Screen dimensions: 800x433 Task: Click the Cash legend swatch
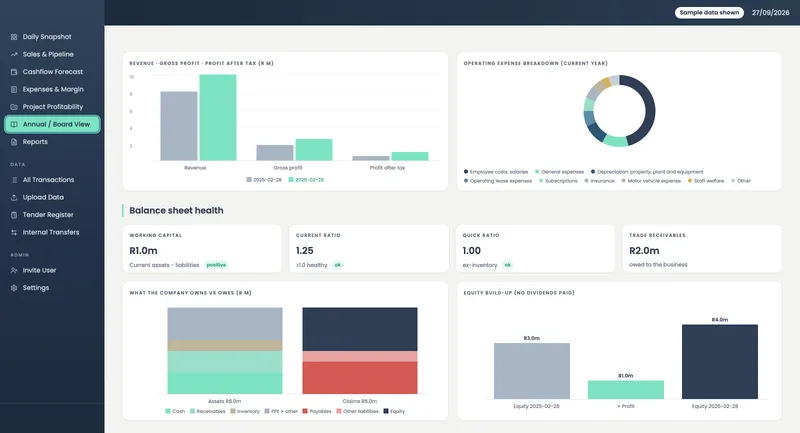[168, 411]
